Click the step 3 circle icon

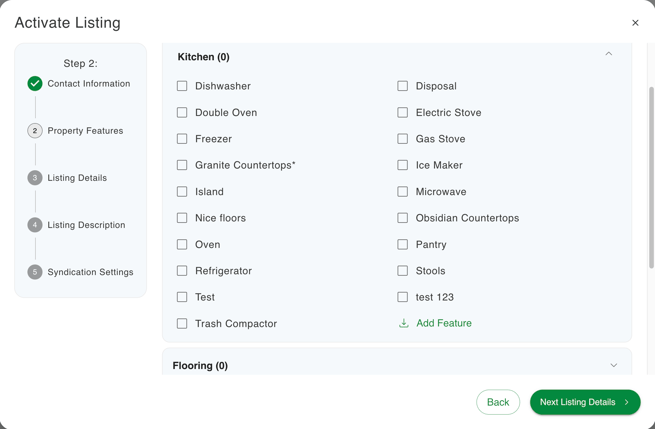tap(35, 178)
